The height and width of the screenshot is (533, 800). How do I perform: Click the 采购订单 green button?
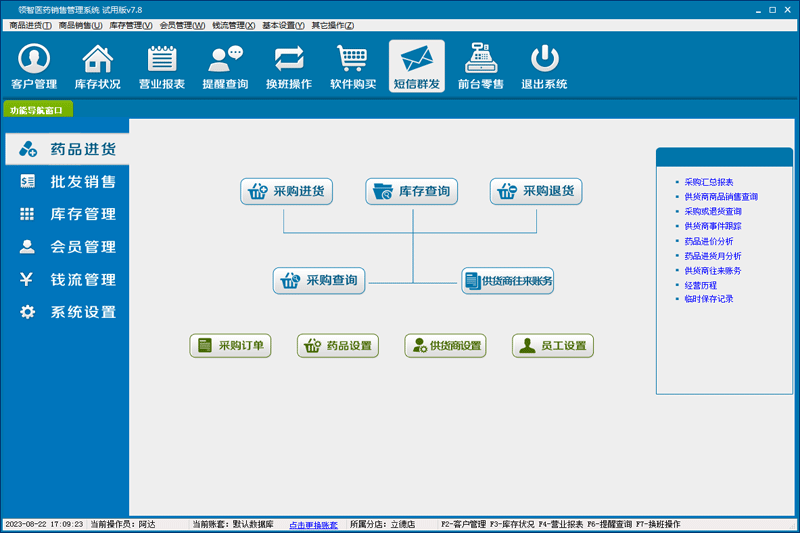pos(230,346)
